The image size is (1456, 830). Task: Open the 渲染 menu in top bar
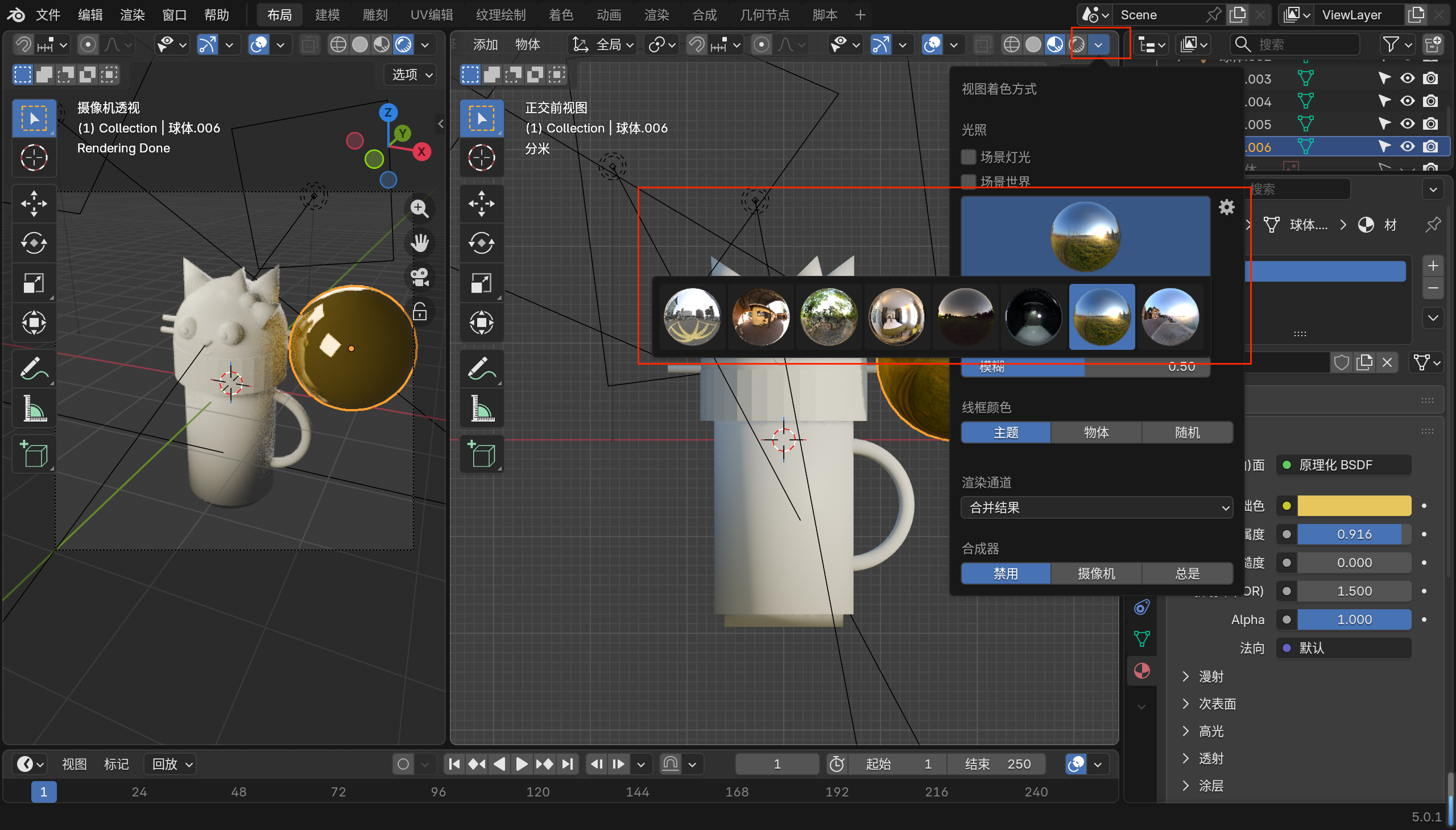pos(132,15)
